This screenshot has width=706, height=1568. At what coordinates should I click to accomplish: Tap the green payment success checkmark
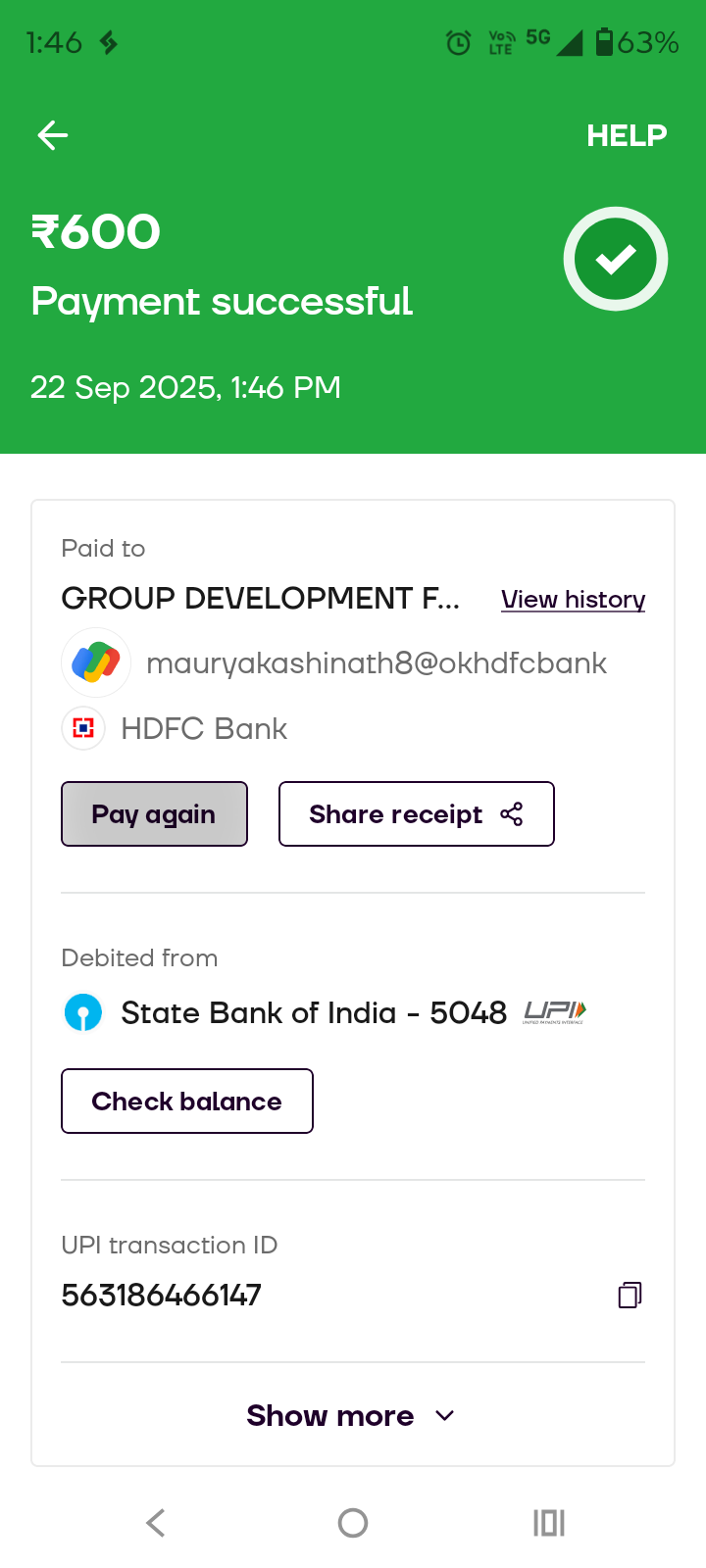point(616,259)
